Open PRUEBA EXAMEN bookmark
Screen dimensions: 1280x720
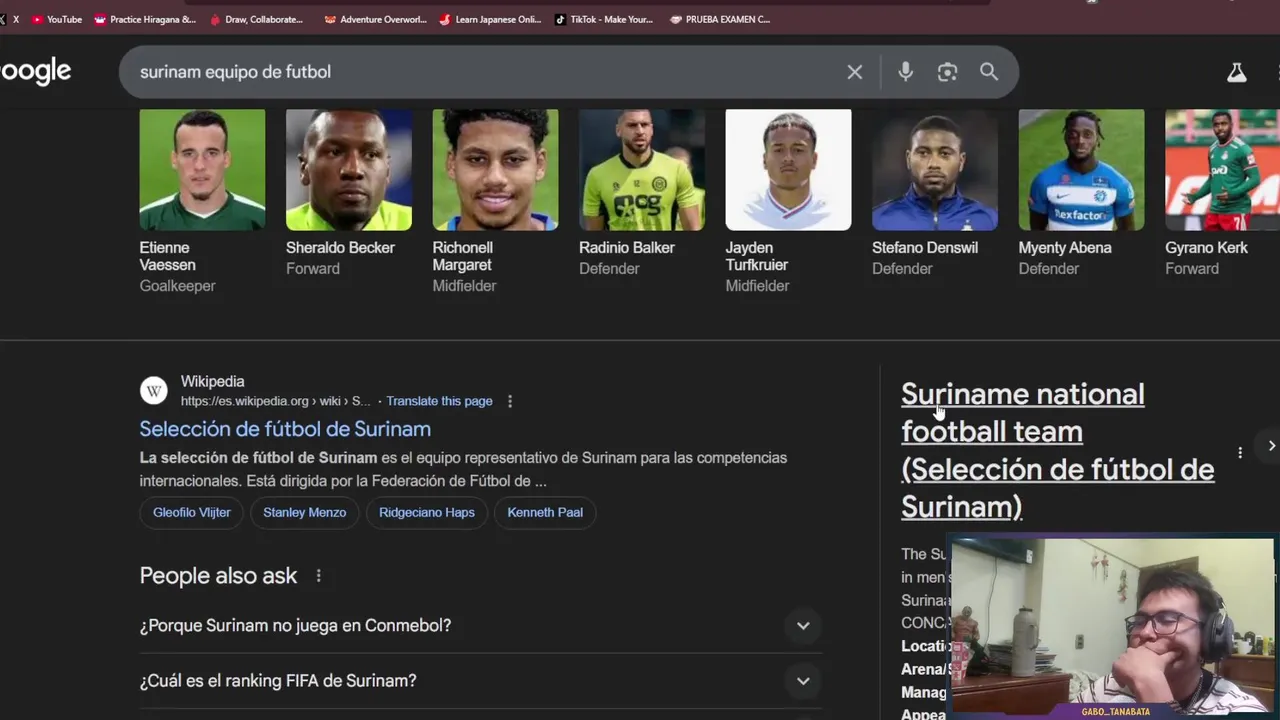[720, 19]
